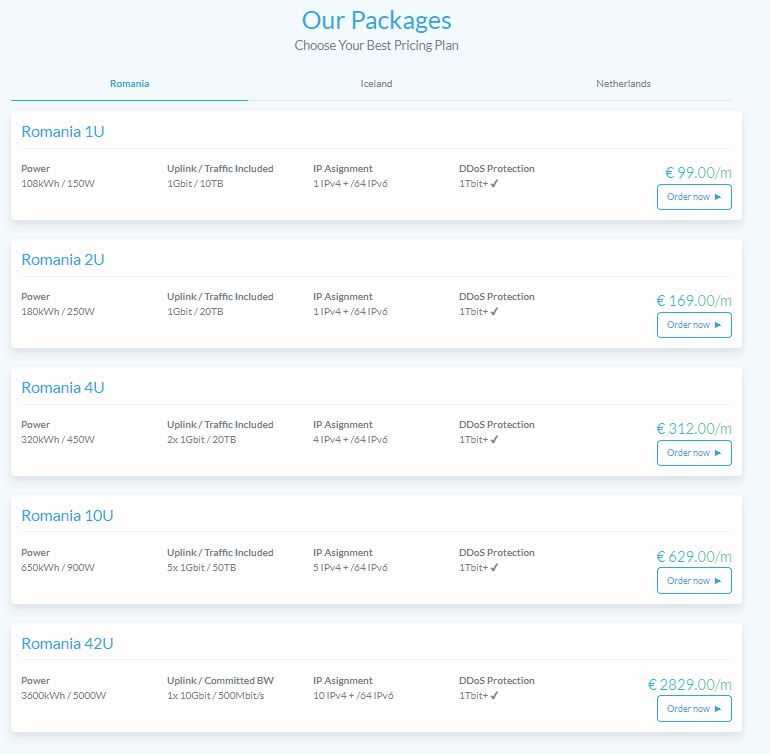Click the DDoS checkmark in Romania 10U
Viewport: 770px width, 754px height.
tap(494, 568)
